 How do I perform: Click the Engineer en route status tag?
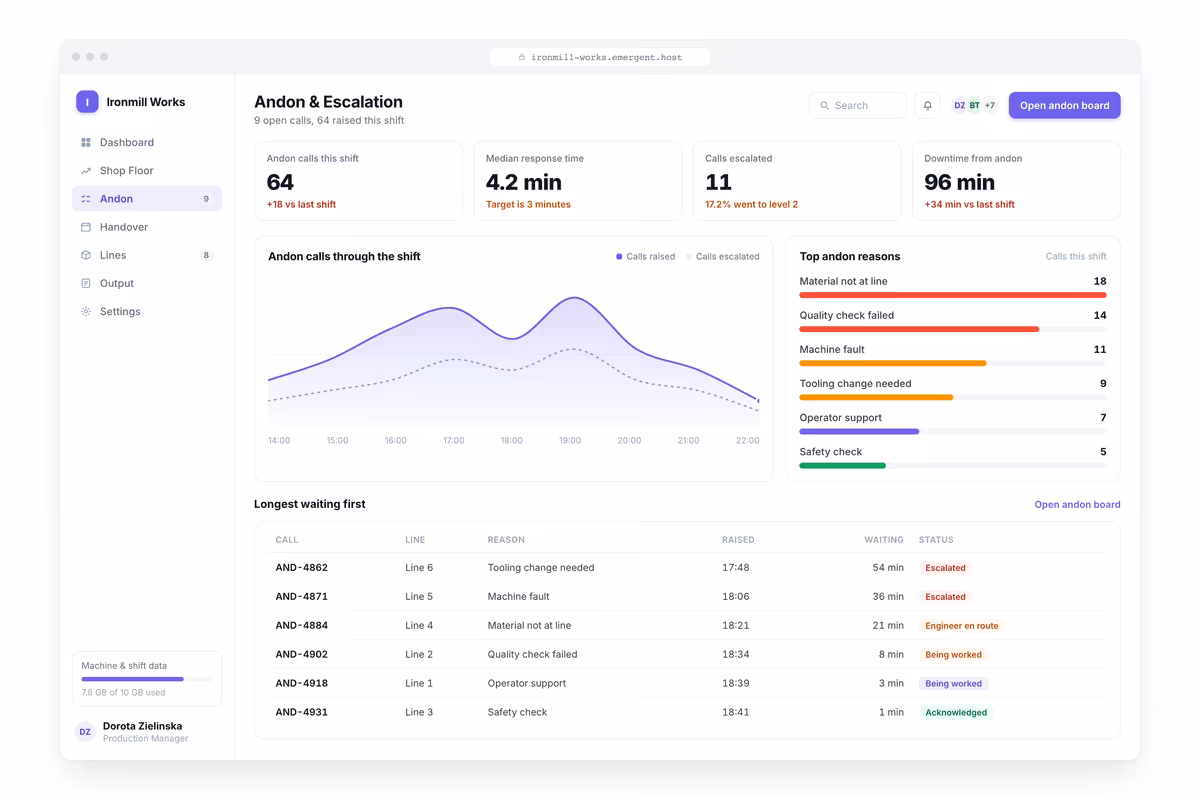961,626
